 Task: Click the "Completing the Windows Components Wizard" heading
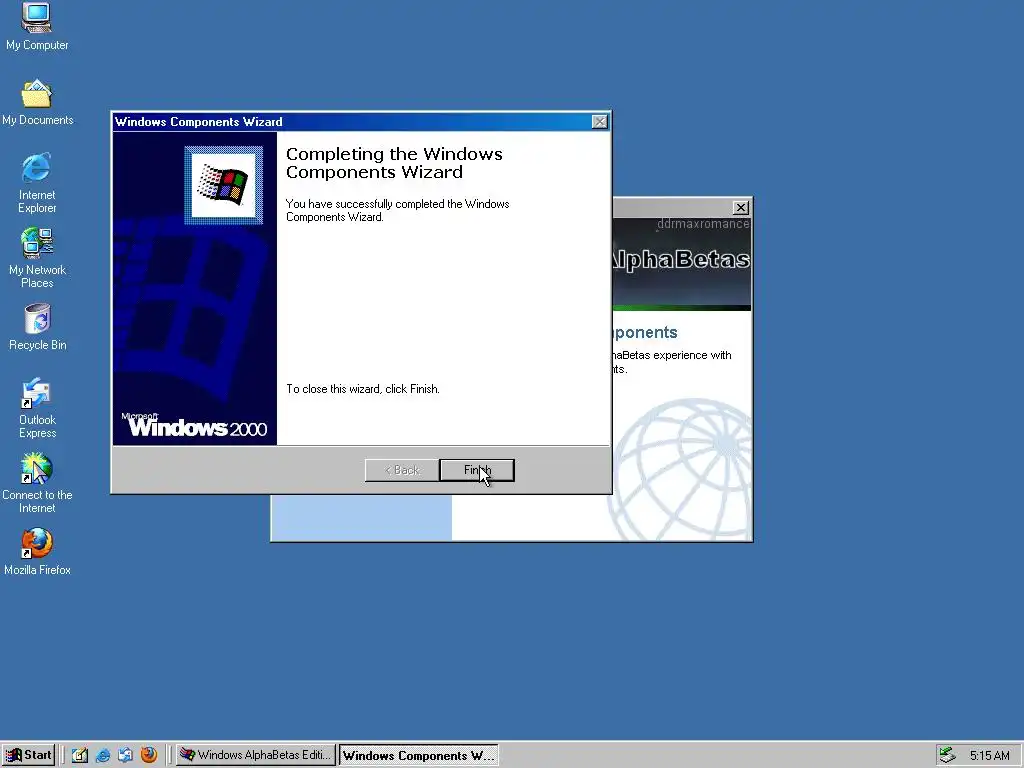(394, 163)
